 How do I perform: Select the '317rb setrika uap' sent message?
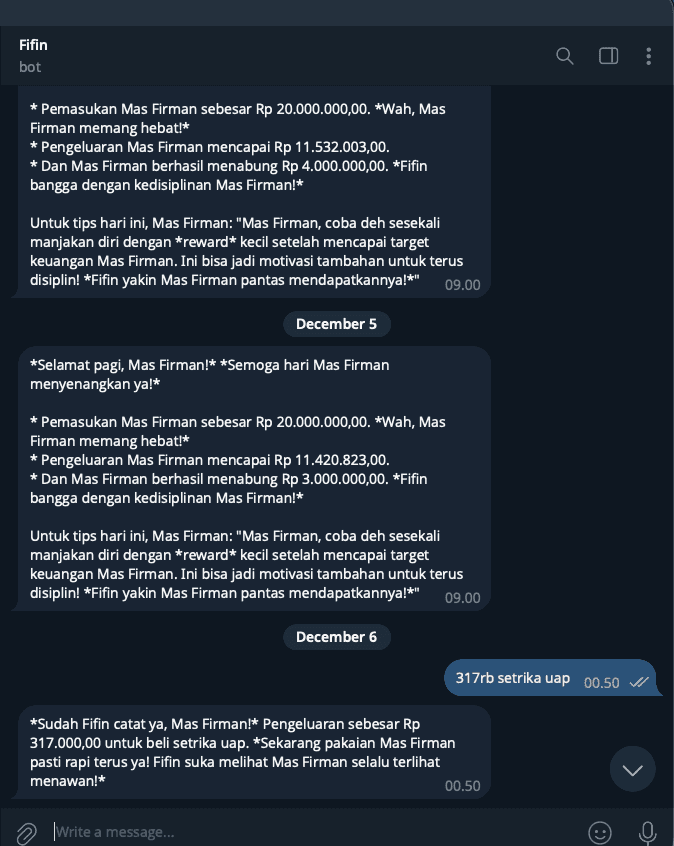pyautogui.click(x=551, y=678)
